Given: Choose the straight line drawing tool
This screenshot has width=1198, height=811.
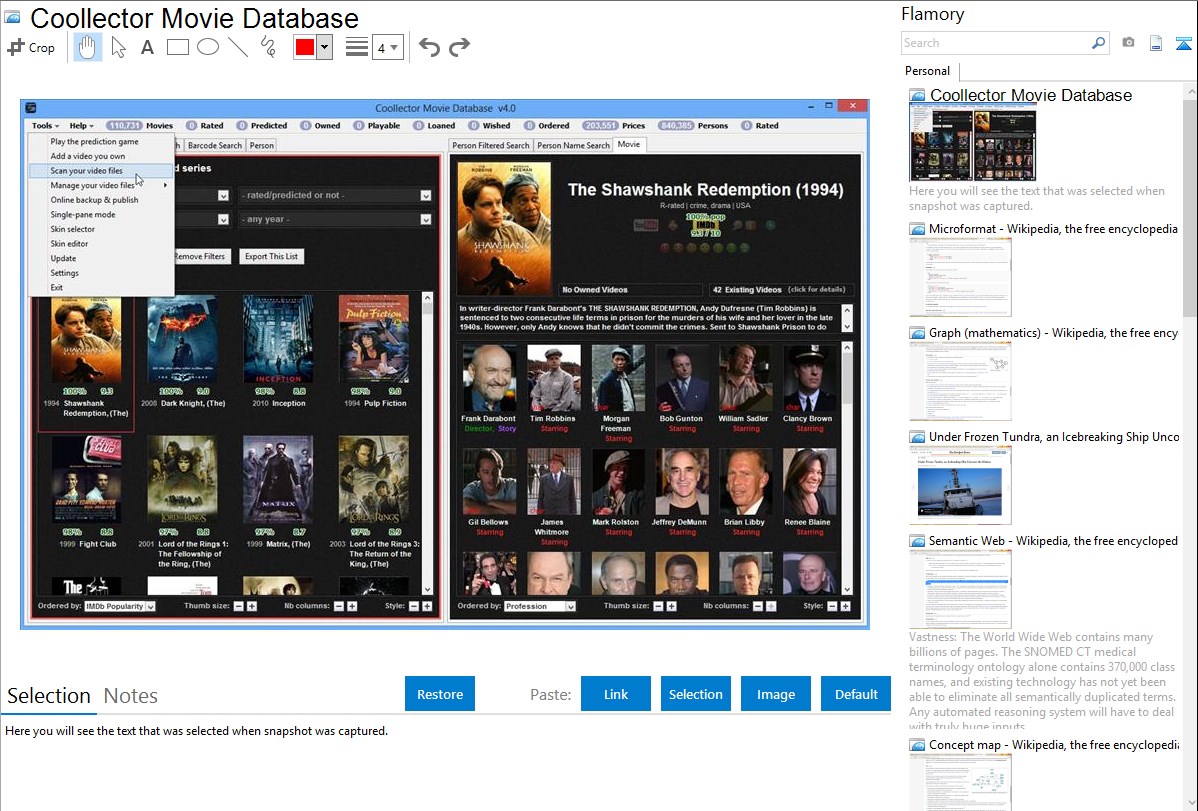Looking at the screenshot, I should click(238, 47).
